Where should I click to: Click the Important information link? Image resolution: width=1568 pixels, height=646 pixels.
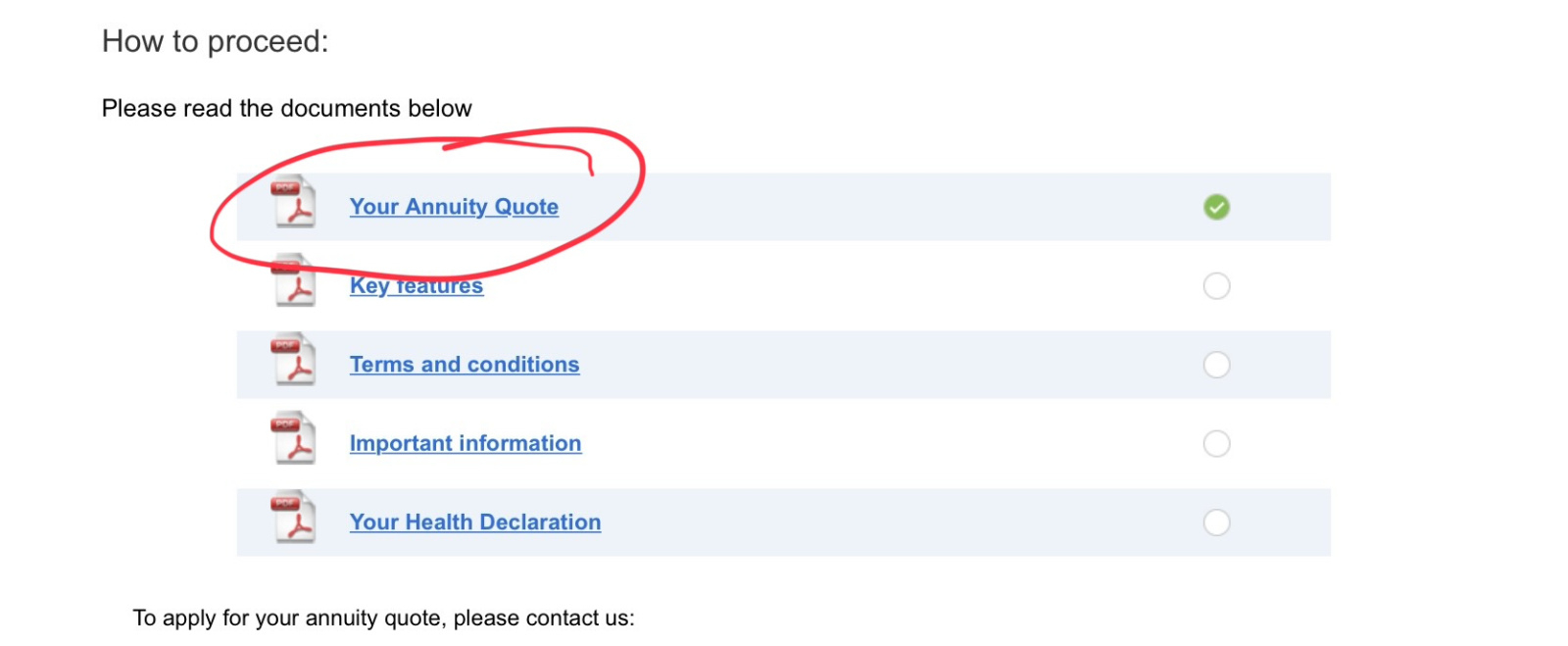click(x=465, y=444)
